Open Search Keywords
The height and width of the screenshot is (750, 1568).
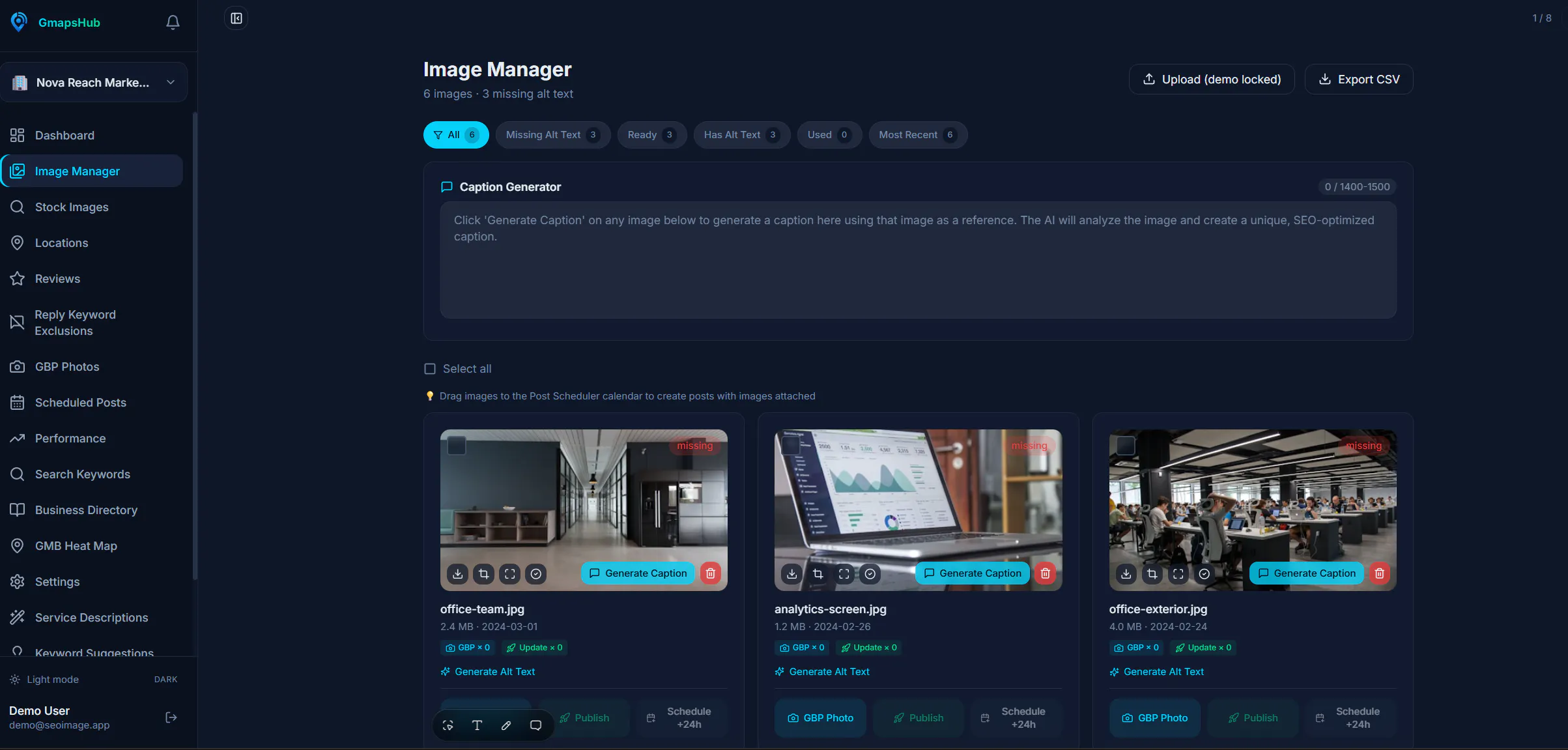click(x=92, y=474)
